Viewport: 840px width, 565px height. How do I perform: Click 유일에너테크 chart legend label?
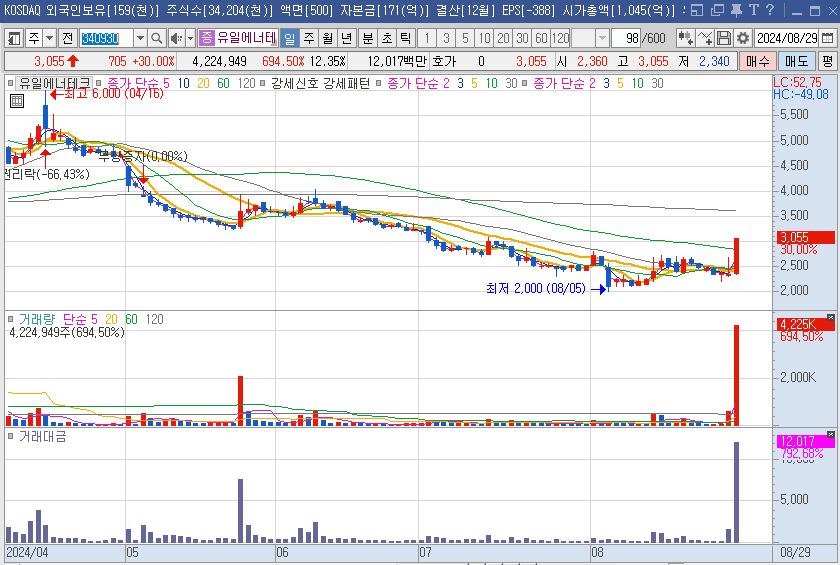[55, 83]
